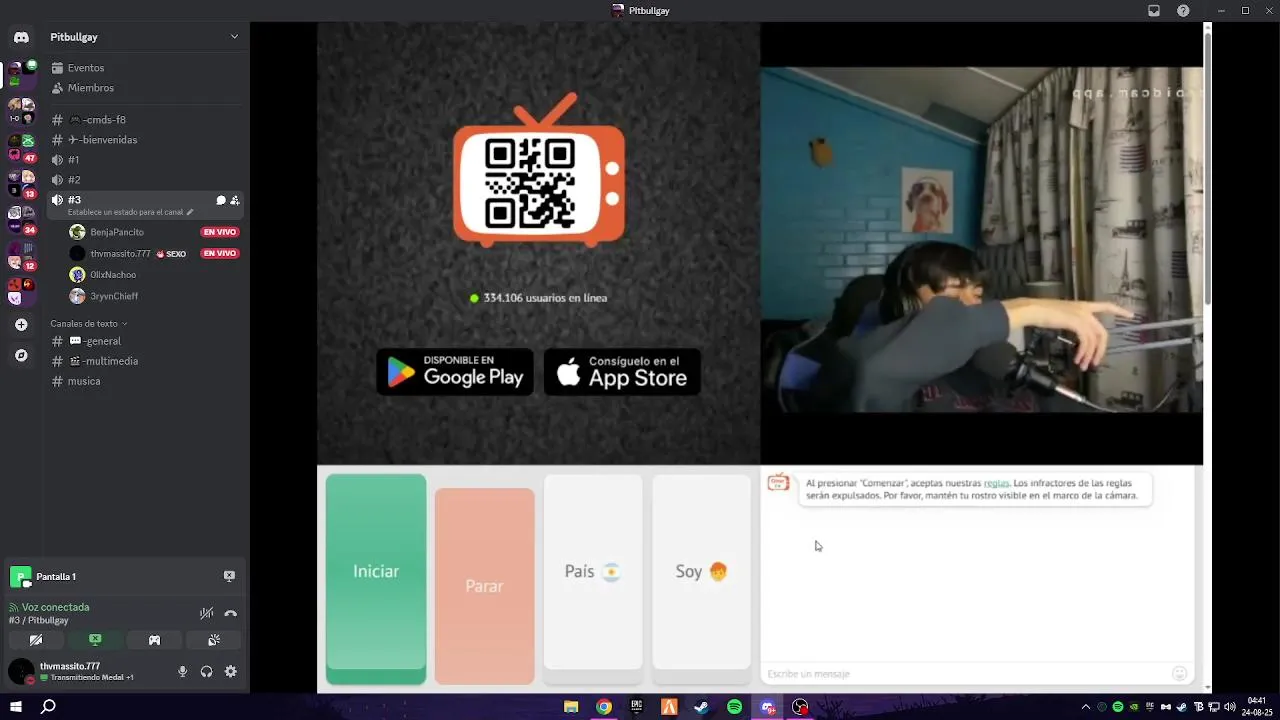Mute the microphone
The width and height of the screenshot is (1280, 720).
182,672
